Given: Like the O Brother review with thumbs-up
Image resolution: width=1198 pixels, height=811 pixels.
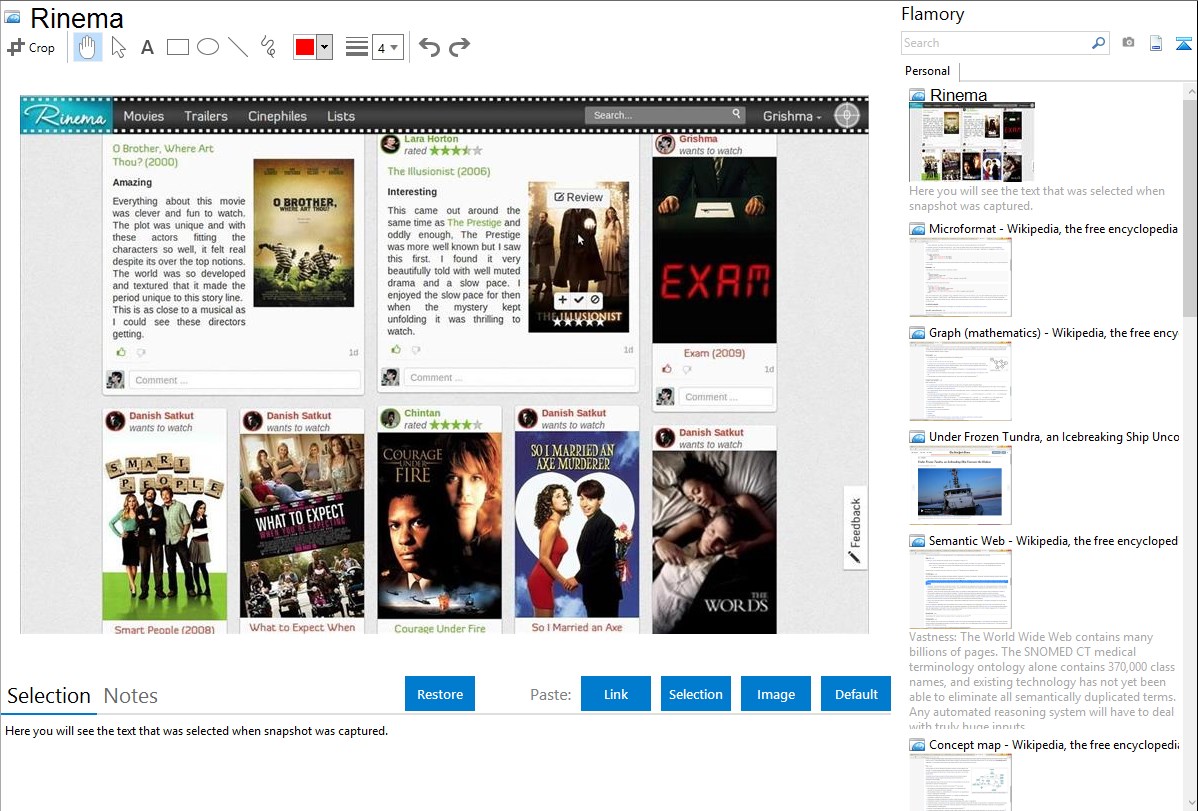Looking at the screenshot, I should click(121, 352).
